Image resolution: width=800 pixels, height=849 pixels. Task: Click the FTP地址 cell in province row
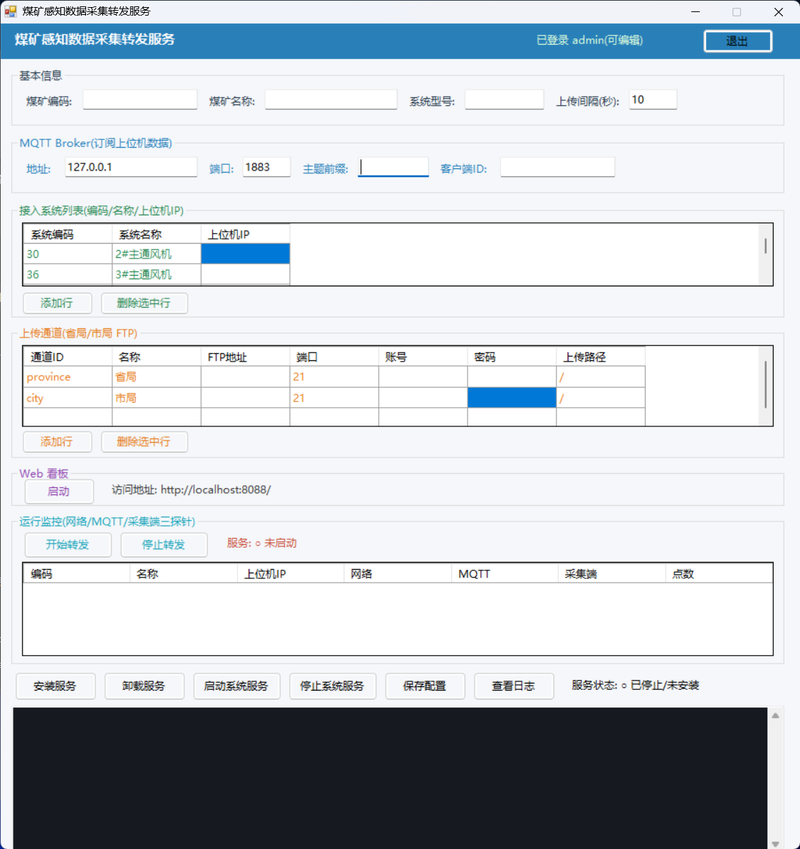[245, 377]
